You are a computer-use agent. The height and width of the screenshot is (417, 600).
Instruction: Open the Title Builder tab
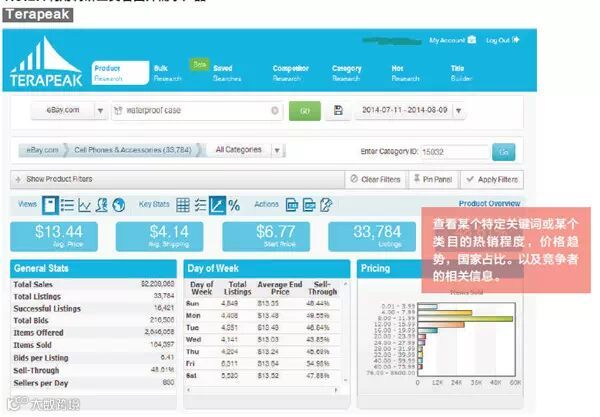click(461, 73)
